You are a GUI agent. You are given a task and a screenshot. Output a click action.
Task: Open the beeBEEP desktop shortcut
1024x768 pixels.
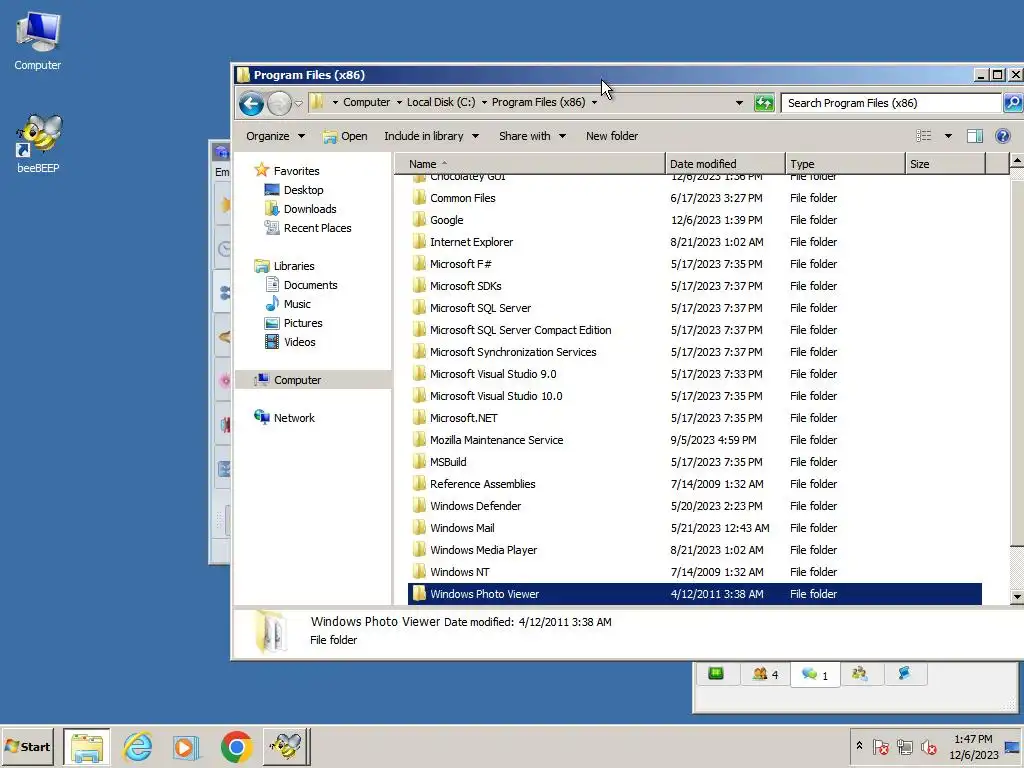[x=38, y=144]
